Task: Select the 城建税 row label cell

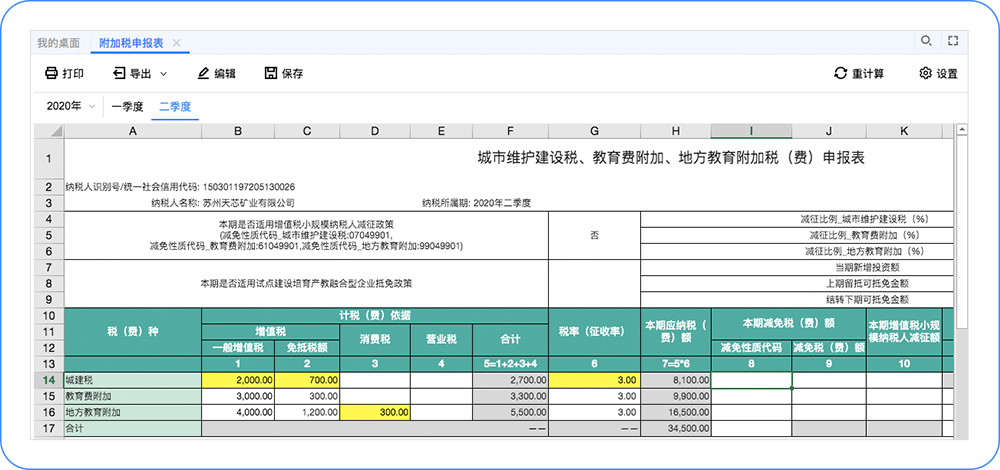Action: (132, 380)
